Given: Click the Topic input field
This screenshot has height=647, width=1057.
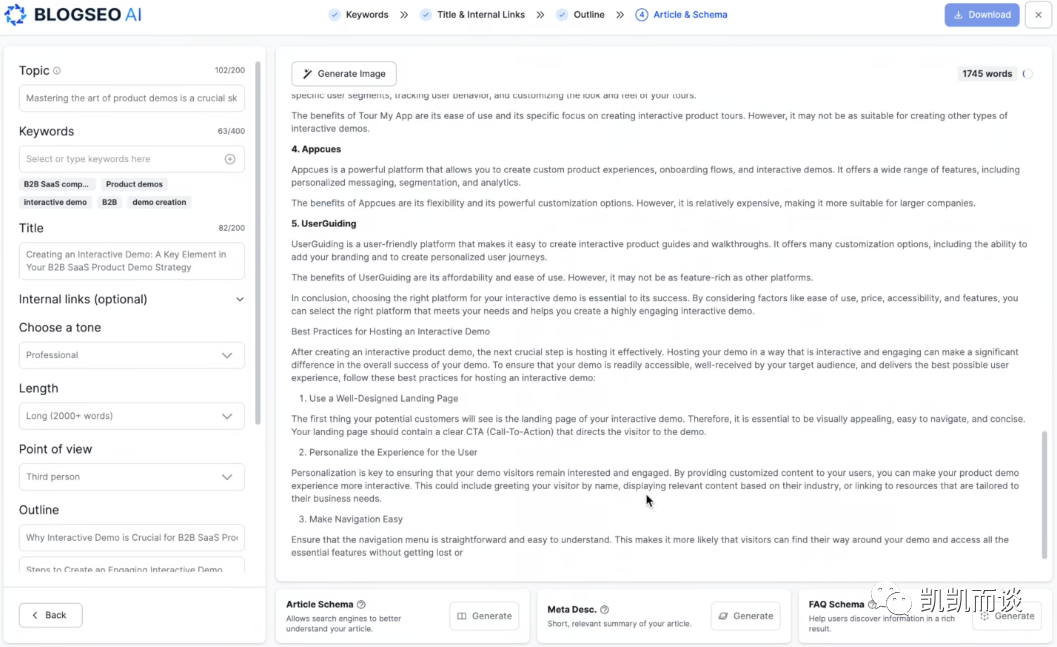Looking at the screenshot, I should tap(131, 98).
